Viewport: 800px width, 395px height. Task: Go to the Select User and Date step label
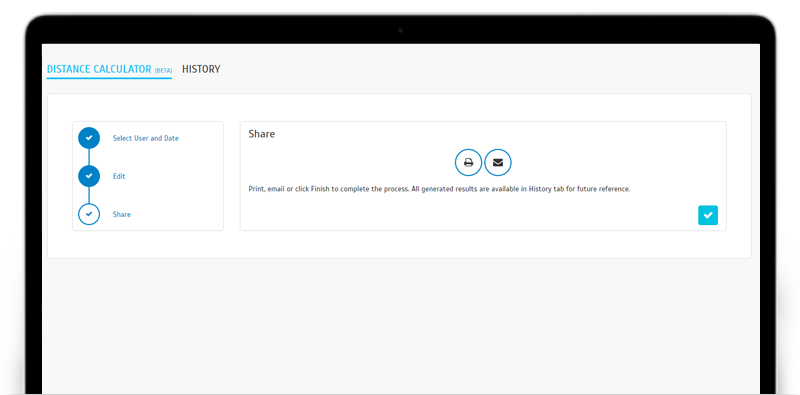pyautogui.click(x=146, y=138)
